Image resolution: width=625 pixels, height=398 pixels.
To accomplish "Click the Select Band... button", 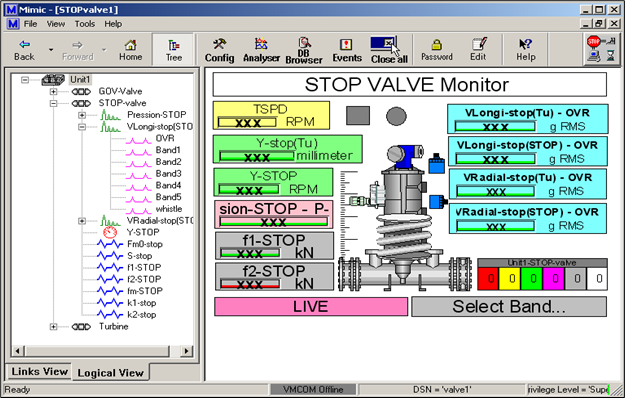I will (x=509, y=306).
